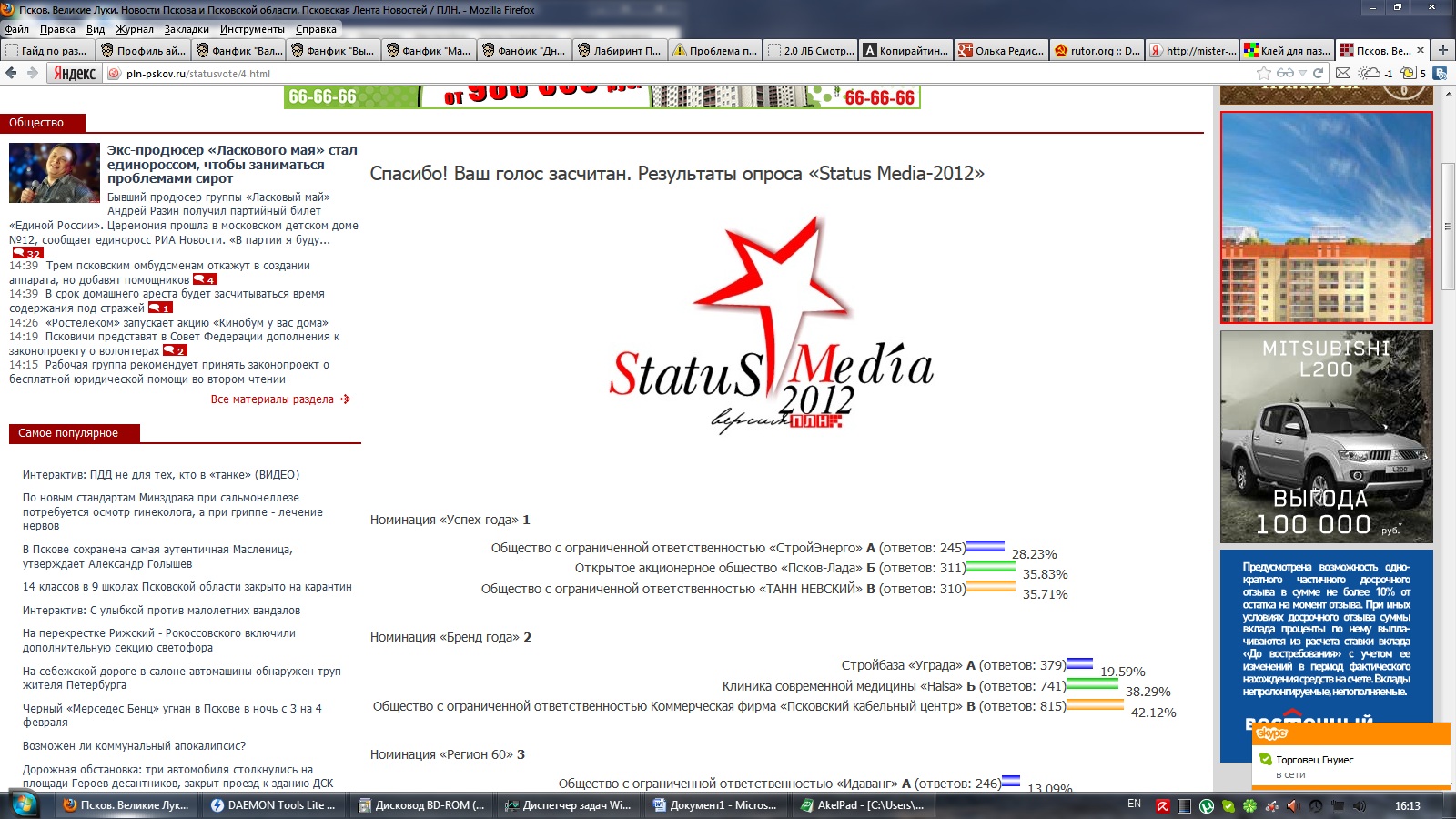1456x819 pixels.
Task: Click the system volume speaker tray icon
Action: tap(1360, 805)
